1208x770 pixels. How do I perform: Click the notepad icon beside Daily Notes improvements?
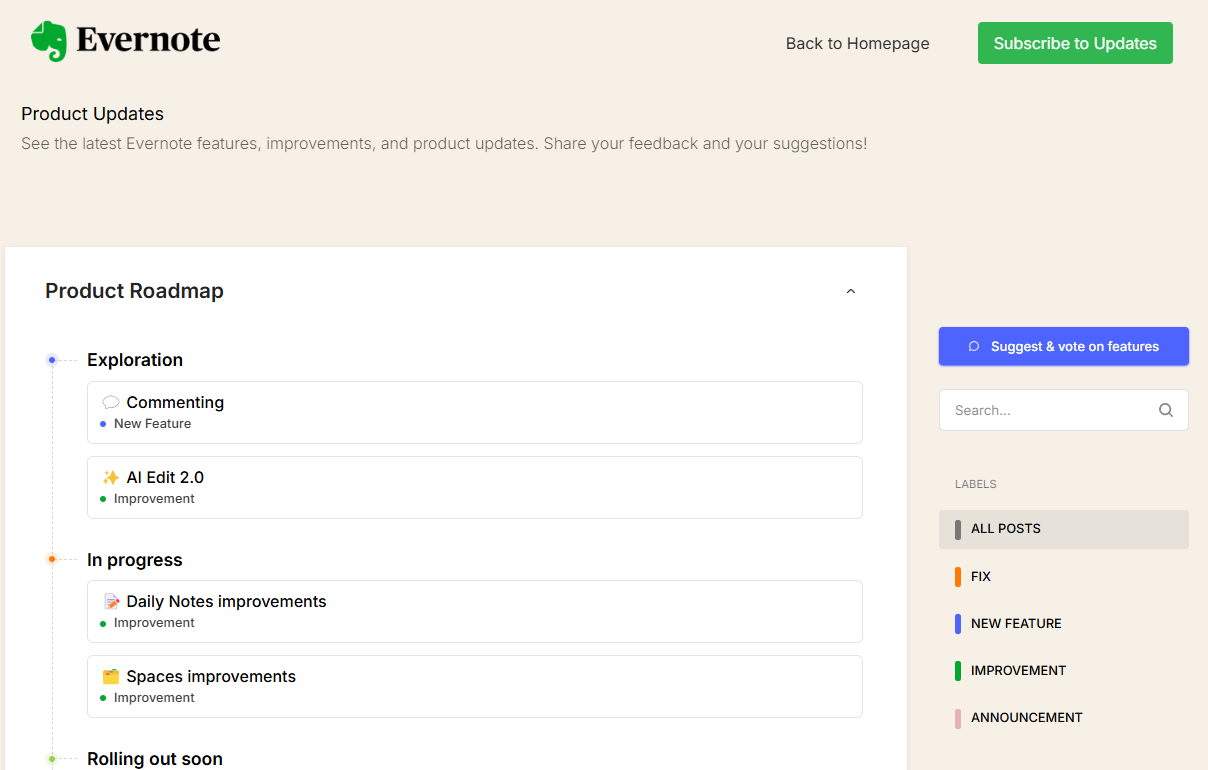pyautogui.click(x=111, y=602)
